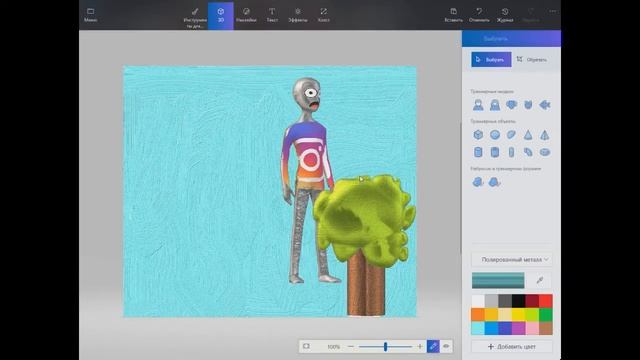Click the Crop tool button
Image resolution: width=640 pixels, height=360 pixels.
(532, 59)
